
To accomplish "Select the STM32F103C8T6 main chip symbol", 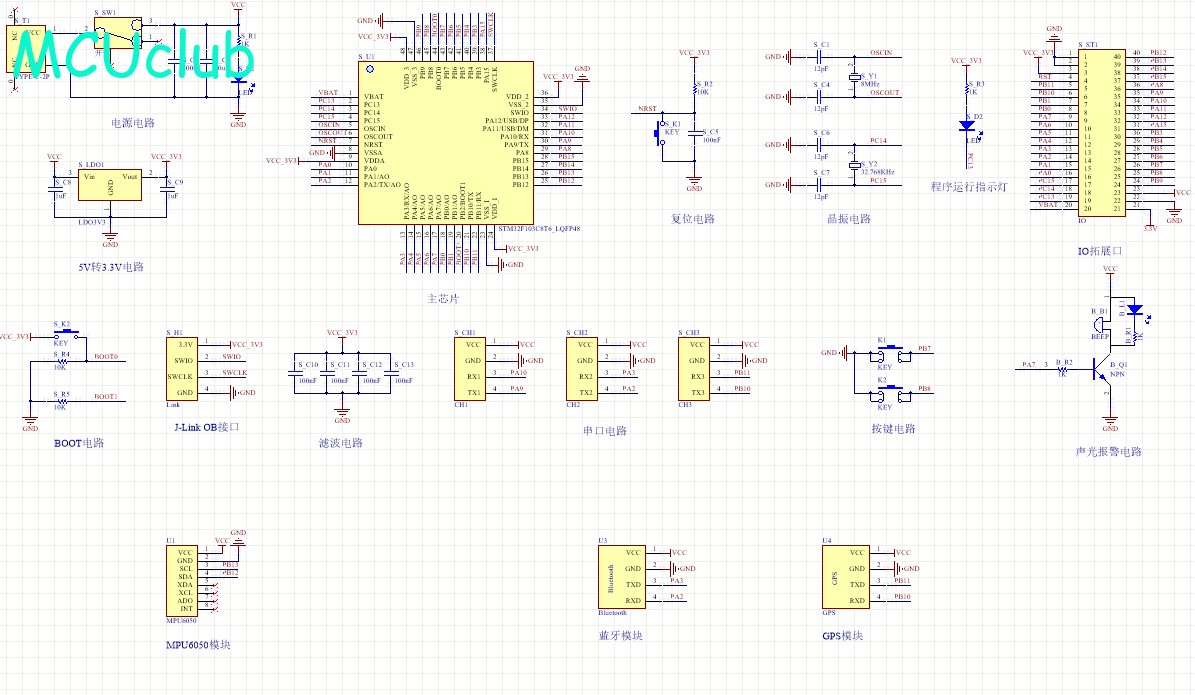I will pyautogui.click(x=446, y=143).
